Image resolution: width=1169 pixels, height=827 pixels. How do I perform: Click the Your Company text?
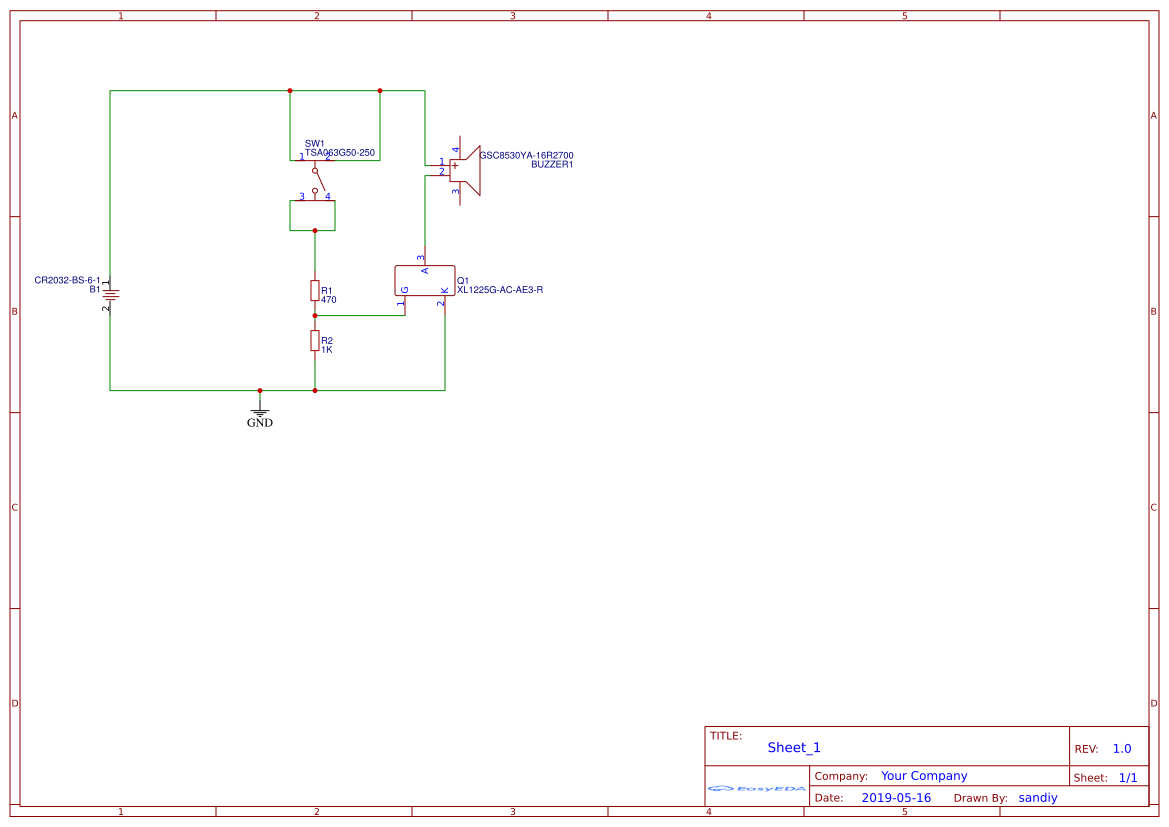[923, 775]
